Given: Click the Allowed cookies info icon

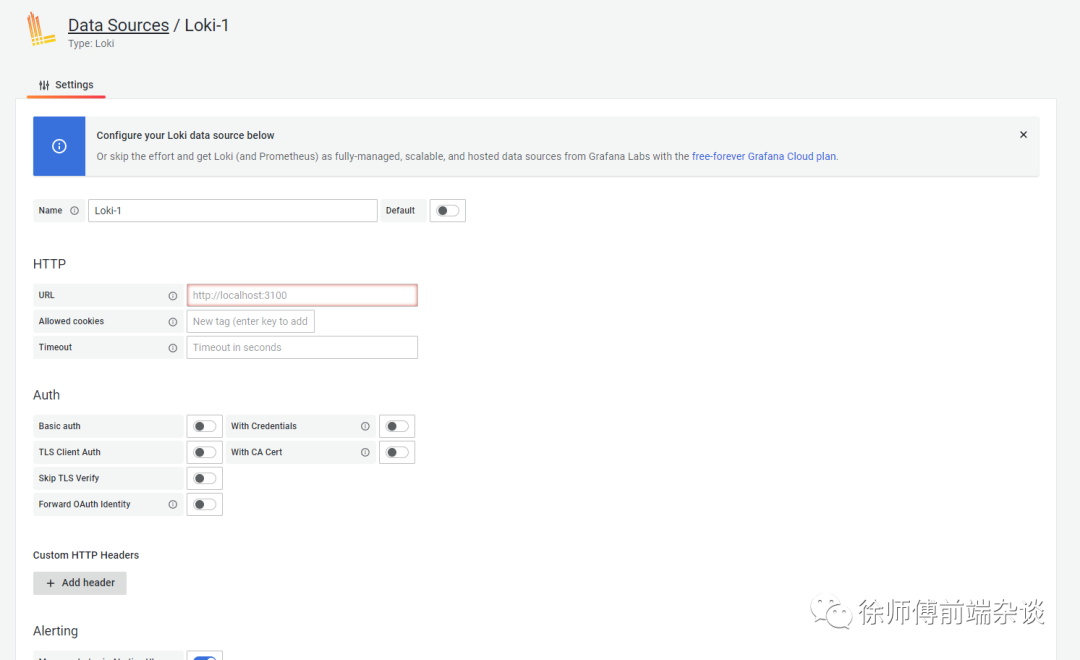Looking at the screenshot, I should click(173, 322).
